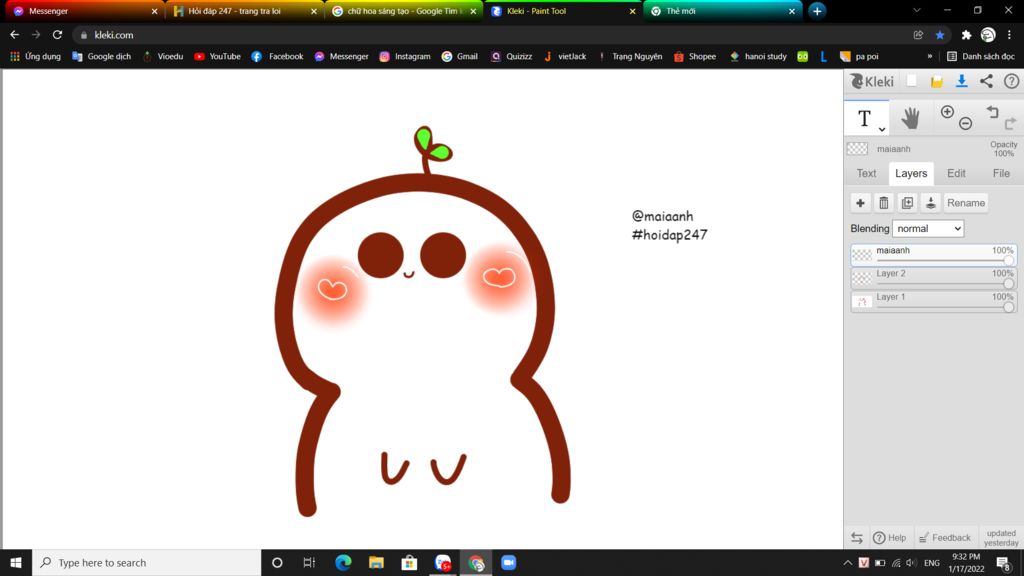
Task: Expand hidden bookmarks chevron
Action: point(930,57)
